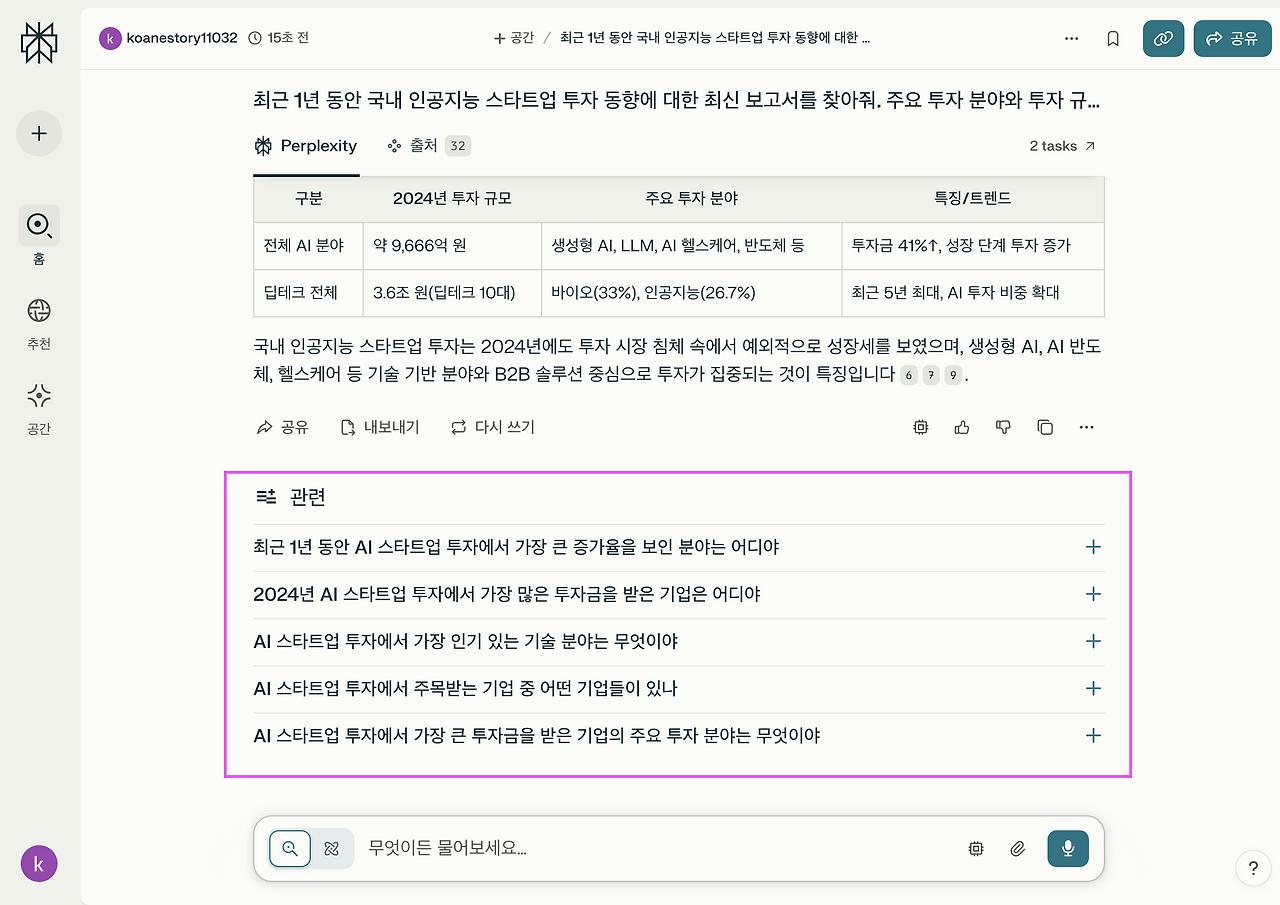Open the 홈 search panel in the sidebar
1280x905 pixels.
pyautogui.click(x=38, y=226)
